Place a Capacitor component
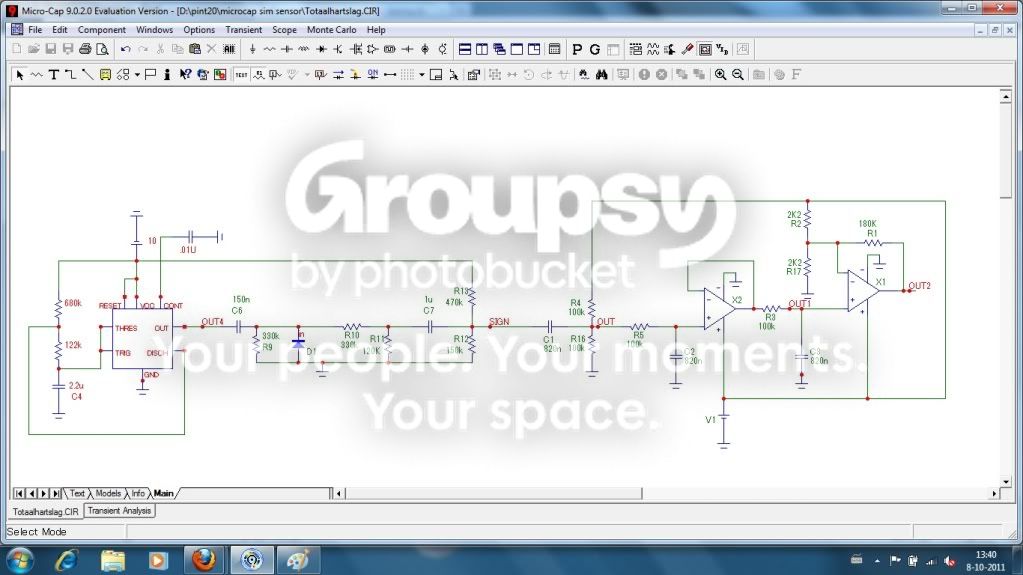 click(286, 49)
